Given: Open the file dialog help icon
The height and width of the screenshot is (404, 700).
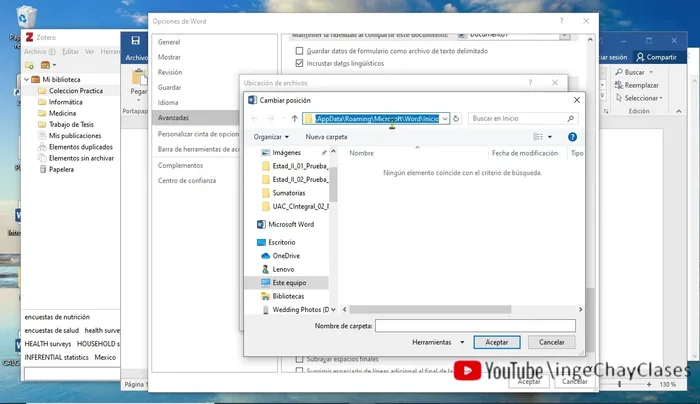Looking at the screenshot, I should click(572, 136).
